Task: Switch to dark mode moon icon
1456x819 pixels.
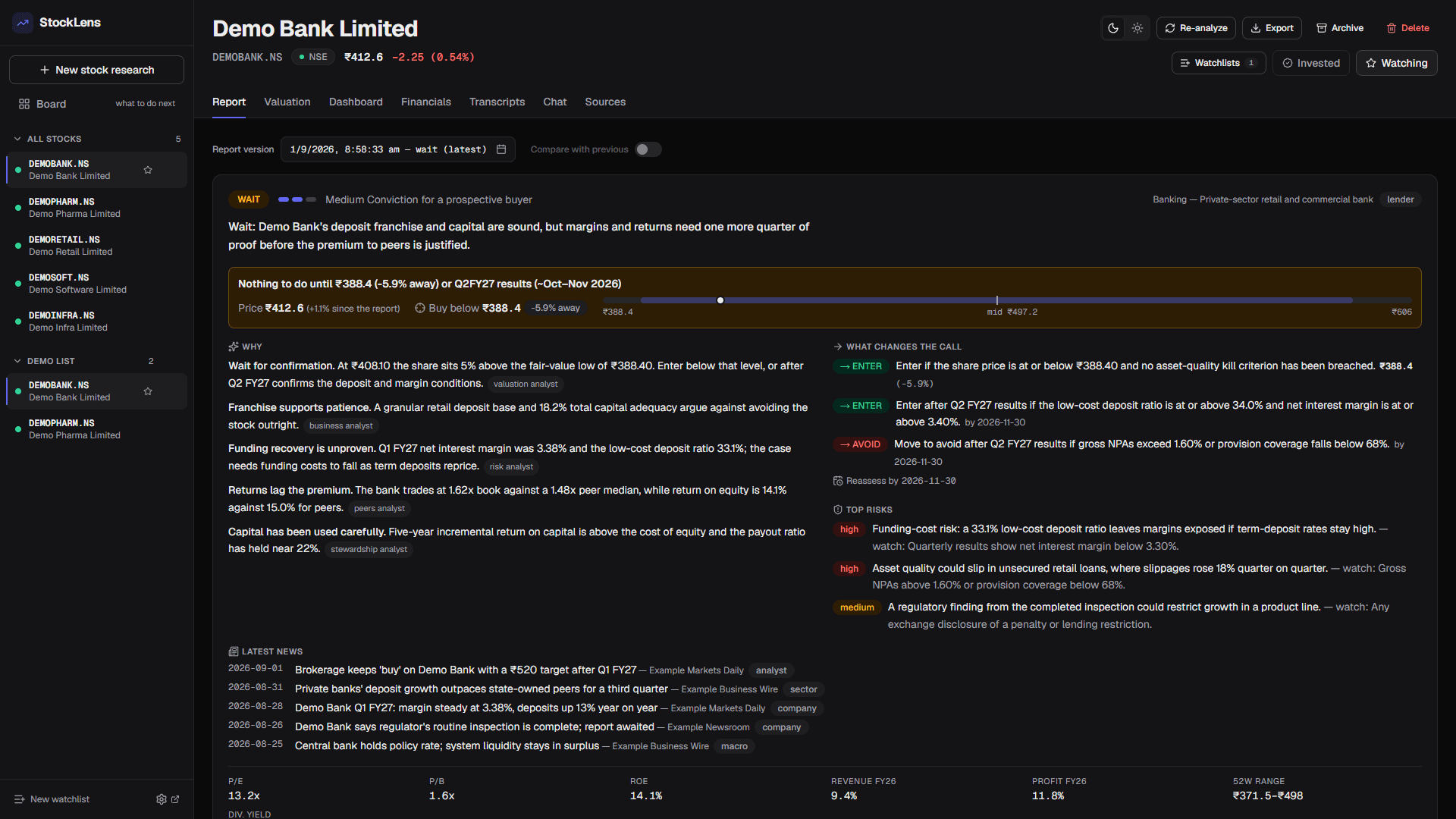Action: (1113, 28)
